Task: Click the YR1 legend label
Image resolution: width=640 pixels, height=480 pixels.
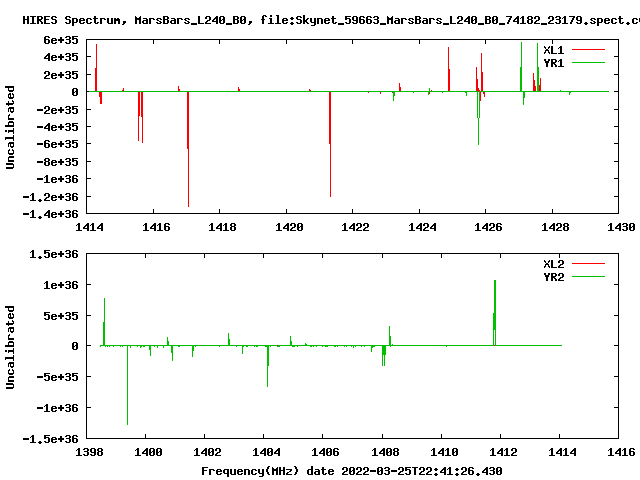Action: 553,63
